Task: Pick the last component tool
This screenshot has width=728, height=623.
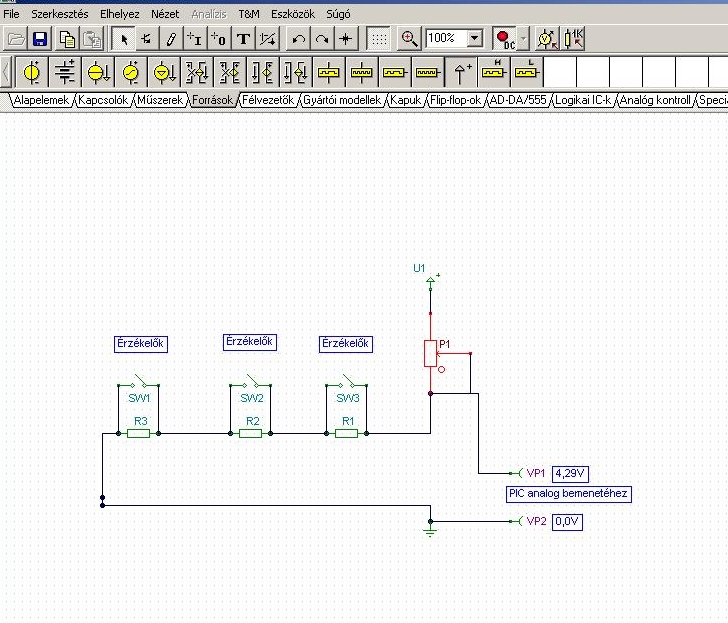Action: tap(147, 39)
